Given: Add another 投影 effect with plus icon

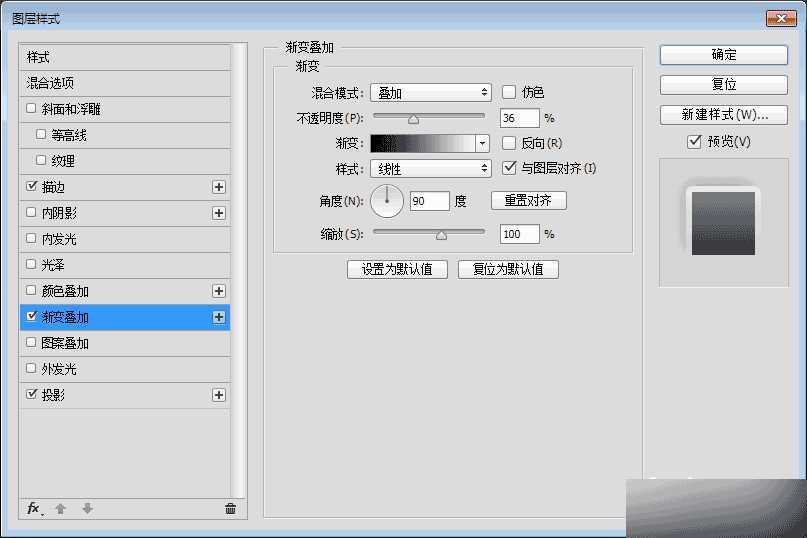Looking at the screenshot, I should [219, 395].
